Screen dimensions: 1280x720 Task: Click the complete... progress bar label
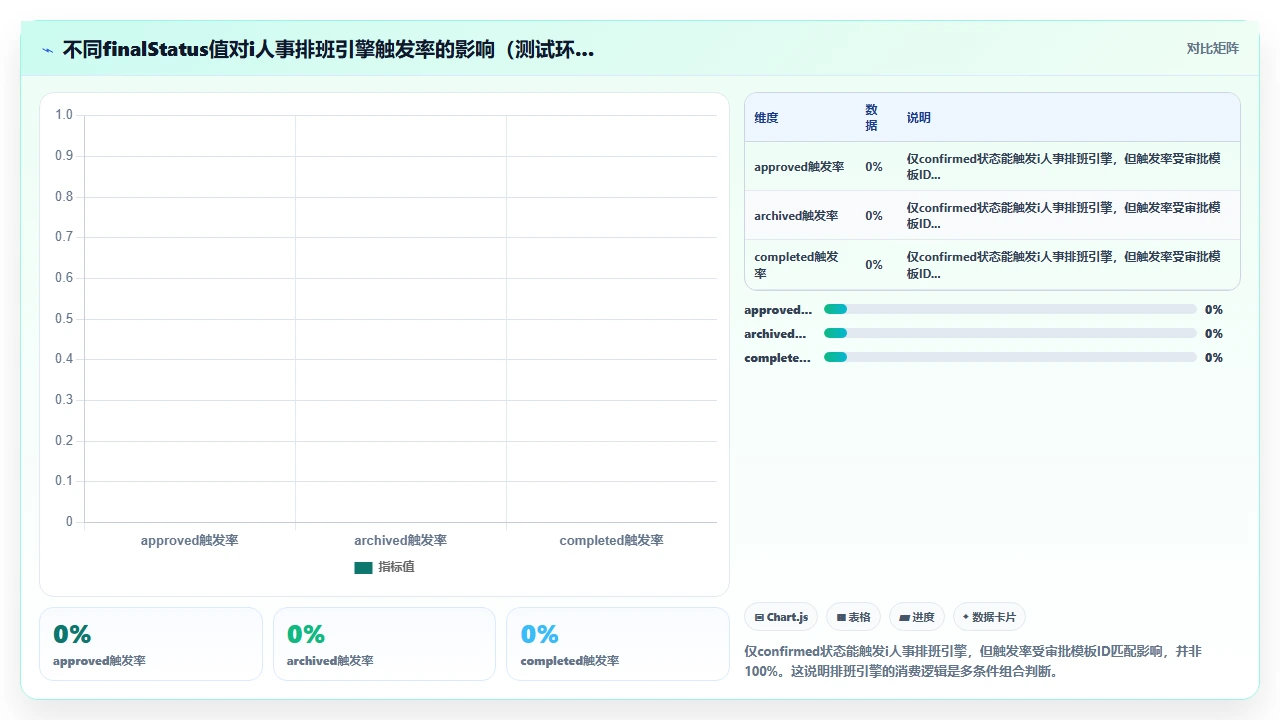point(777,358)
